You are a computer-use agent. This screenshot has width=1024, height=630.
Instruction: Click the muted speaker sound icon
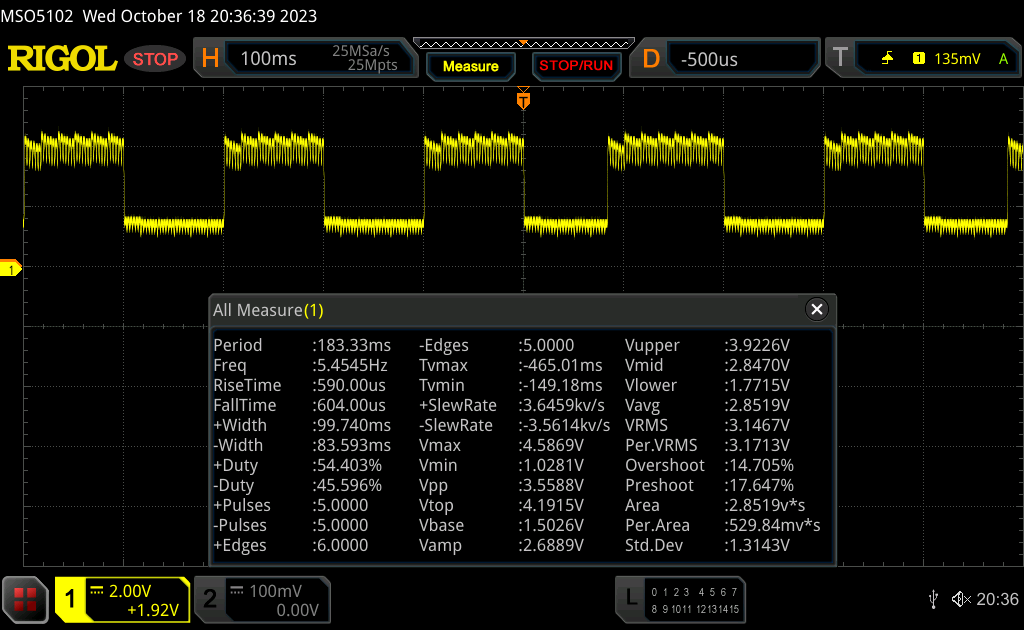click(961, 599)
